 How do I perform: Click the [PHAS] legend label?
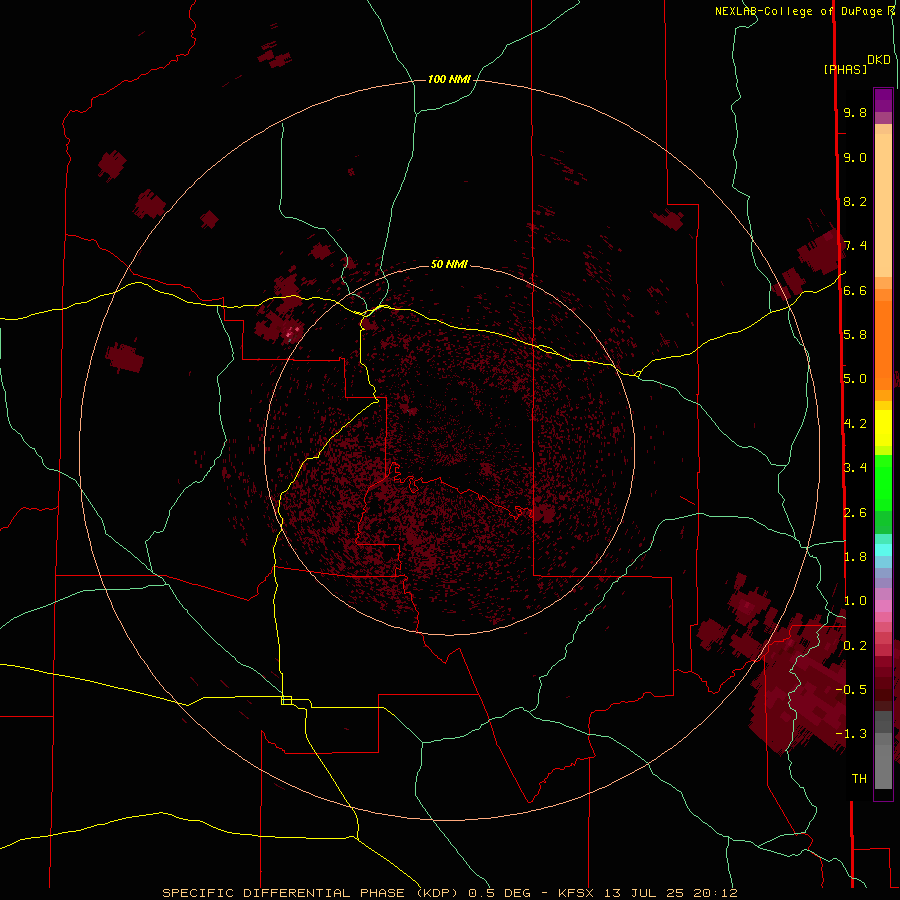point(845,69)
